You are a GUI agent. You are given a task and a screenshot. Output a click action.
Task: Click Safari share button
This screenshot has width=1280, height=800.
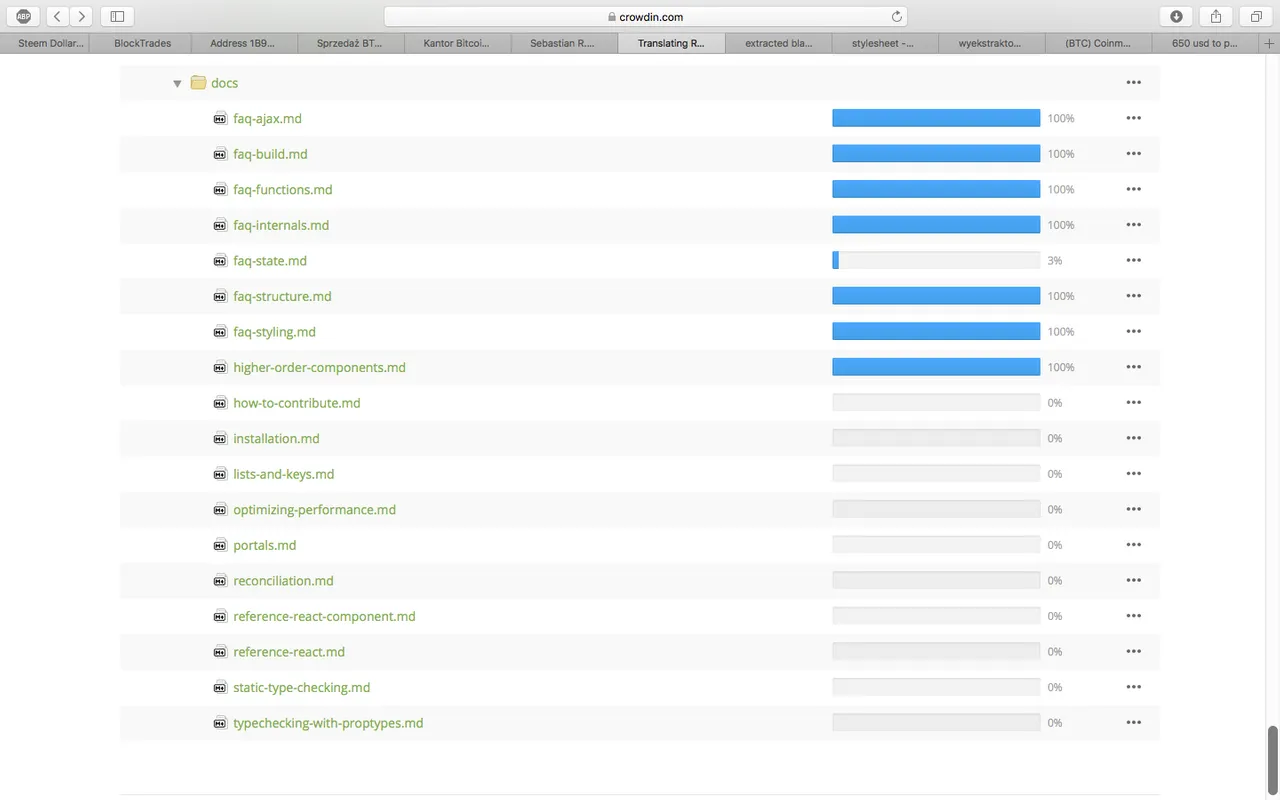(x=1216, y=16)
